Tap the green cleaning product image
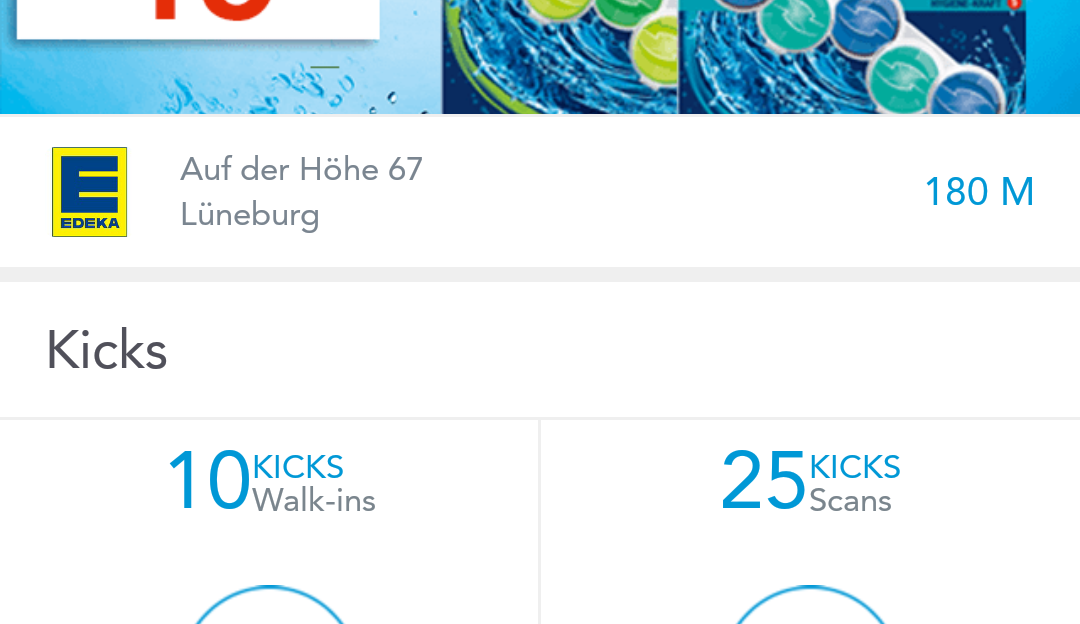Viewport: 1080px width, 624px height. click(560, 56)
